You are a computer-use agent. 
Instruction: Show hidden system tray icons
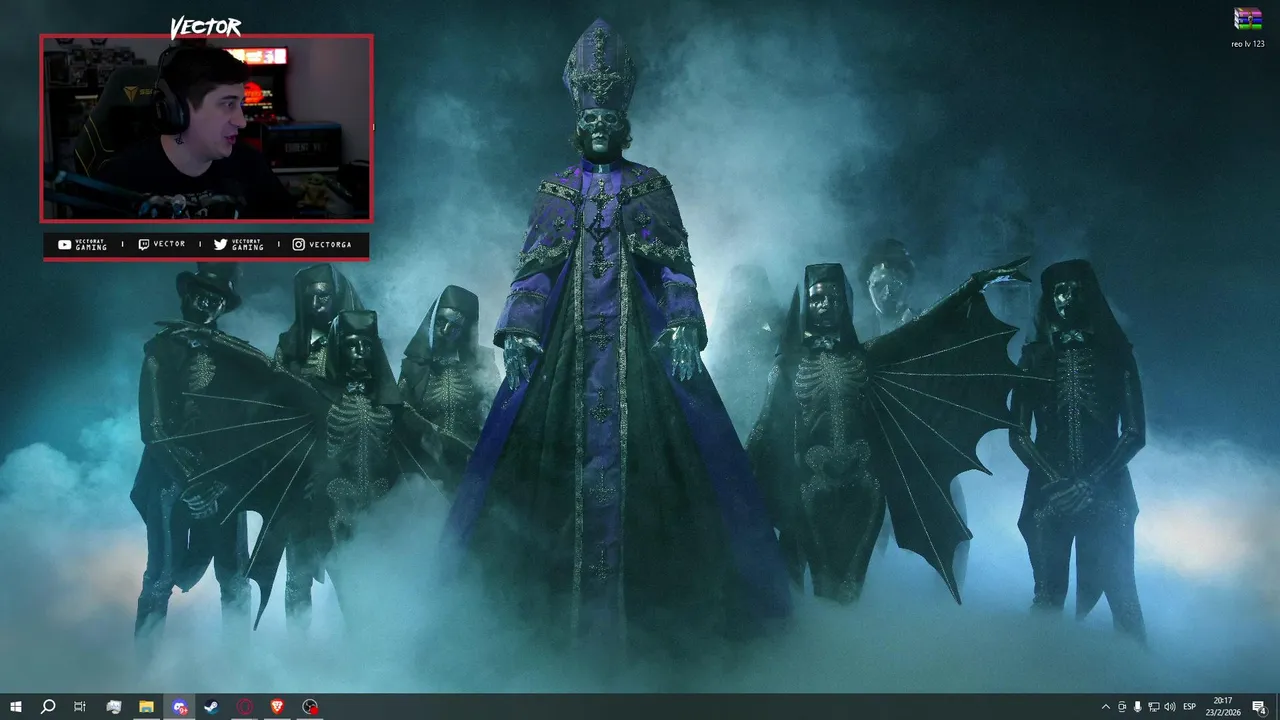coord(1105,707)
